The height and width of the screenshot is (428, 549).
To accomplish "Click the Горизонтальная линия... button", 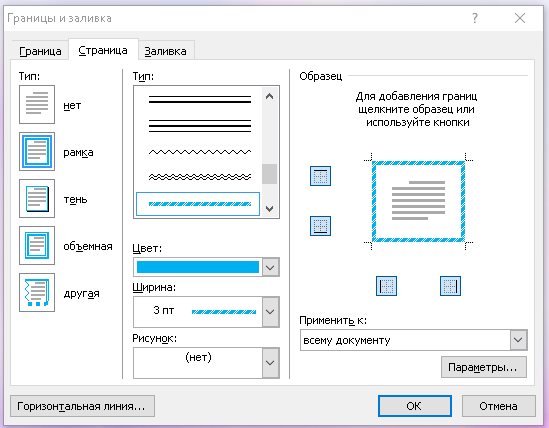I will coord(82,406).
